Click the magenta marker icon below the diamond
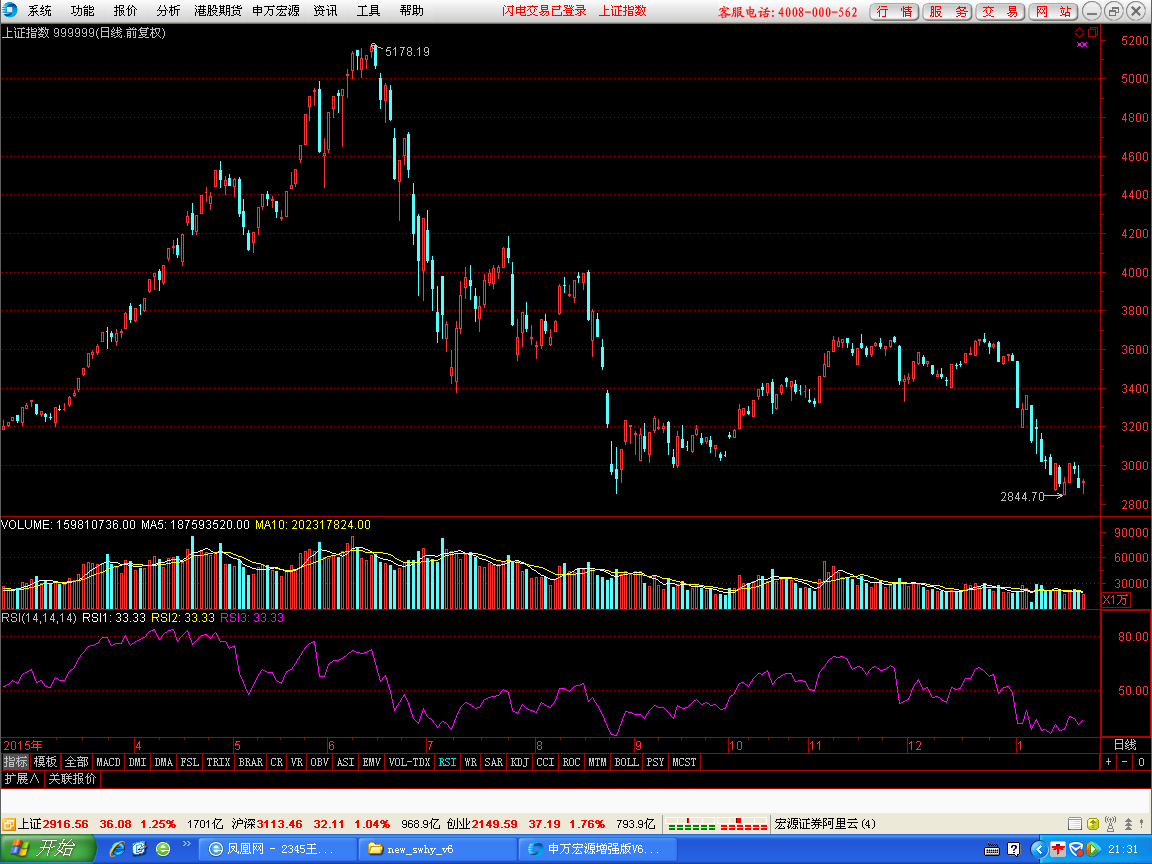The height and width of the screenshot is (864, 1152). pyautogui.click(x=1081, y=45)
